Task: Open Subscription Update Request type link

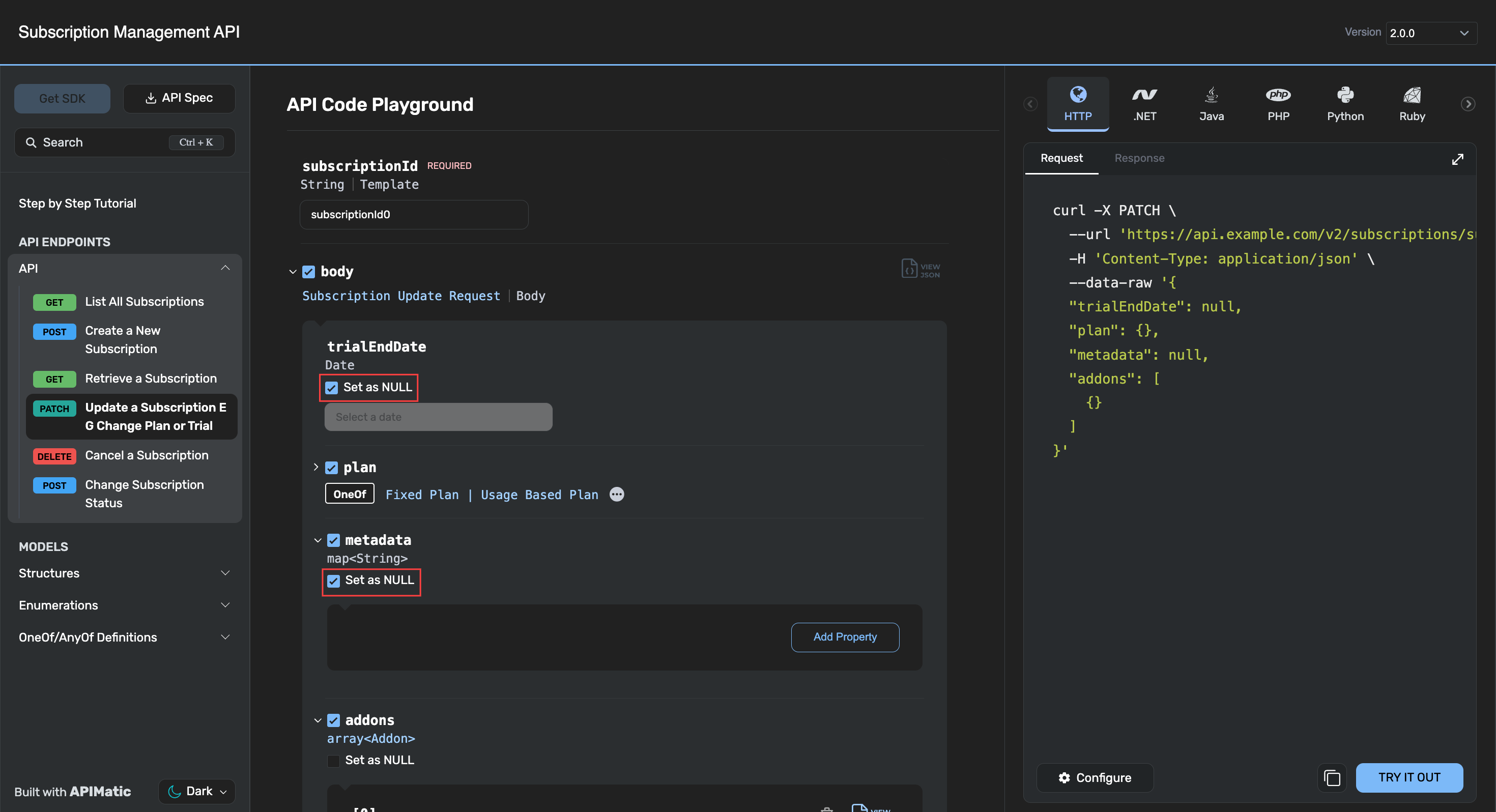Action: coord(401,296)
